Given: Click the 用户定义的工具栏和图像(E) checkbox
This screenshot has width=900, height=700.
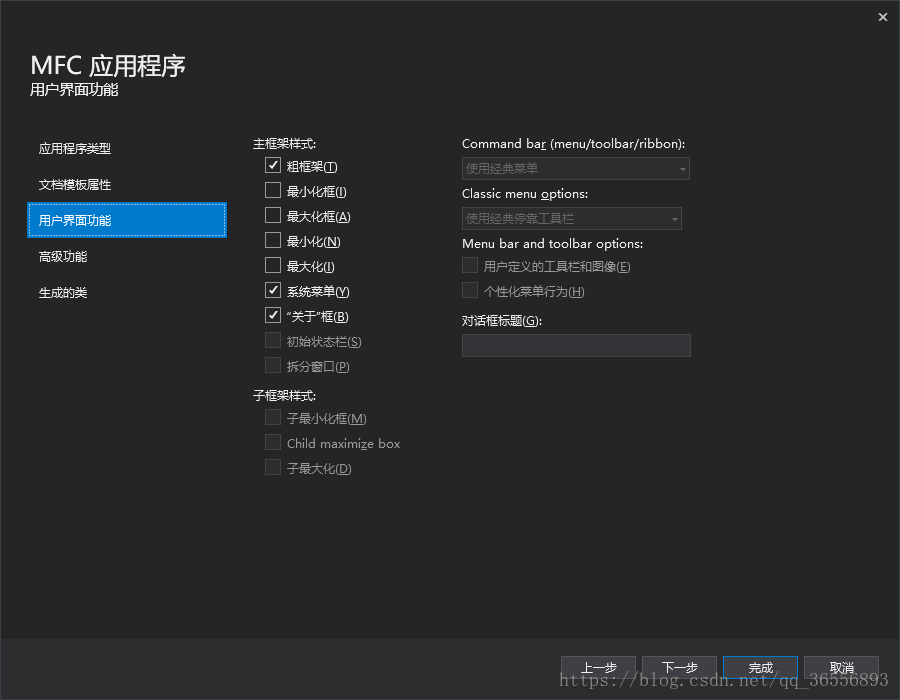Looking at the screenshot, I should tap(470, 266).
